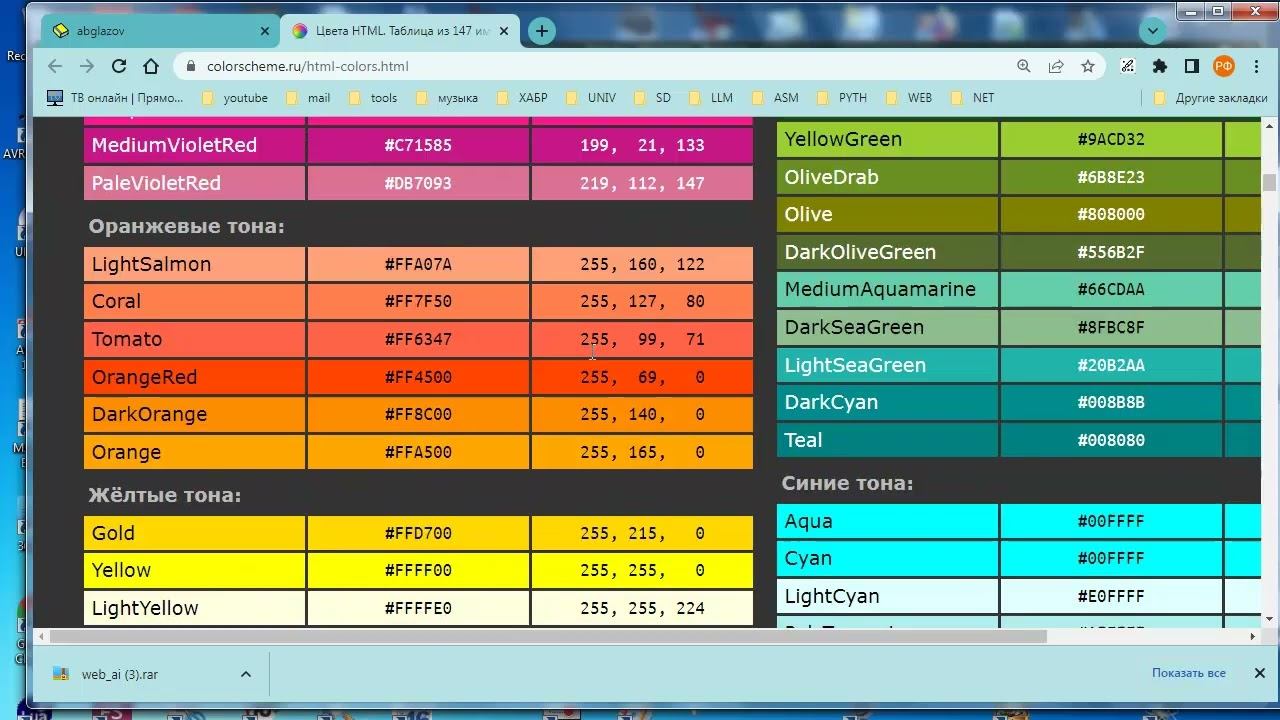Bookmark this page with star
This screenshot has height=720, width=1280.
pos(1088,66)
